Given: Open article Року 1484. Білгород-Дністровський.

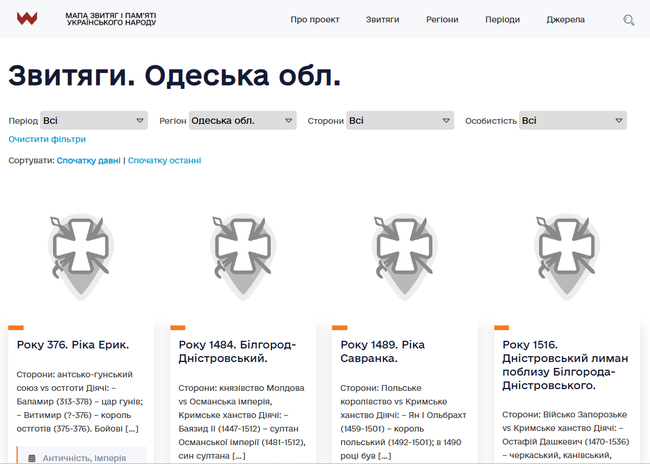Looking at the screenshot, I should (x=237, y=351).
